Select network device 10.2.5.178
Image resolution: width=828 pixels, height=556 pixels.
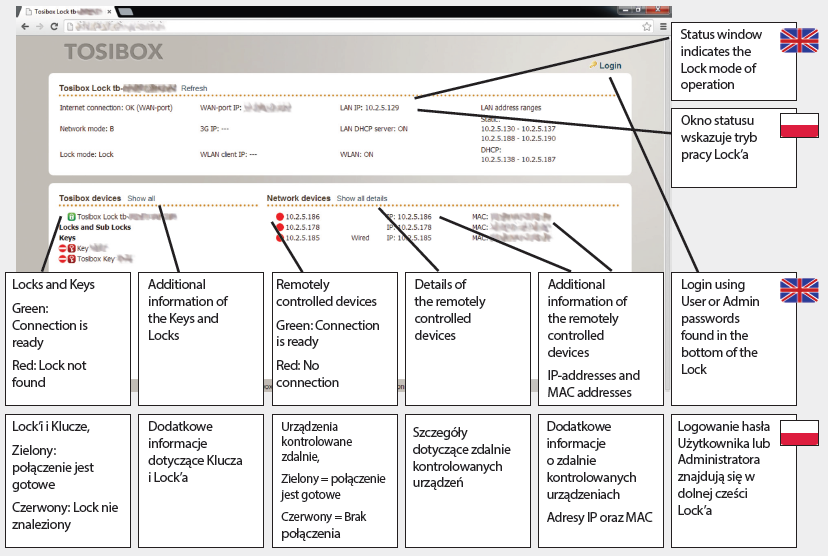[x=303, y=227]
